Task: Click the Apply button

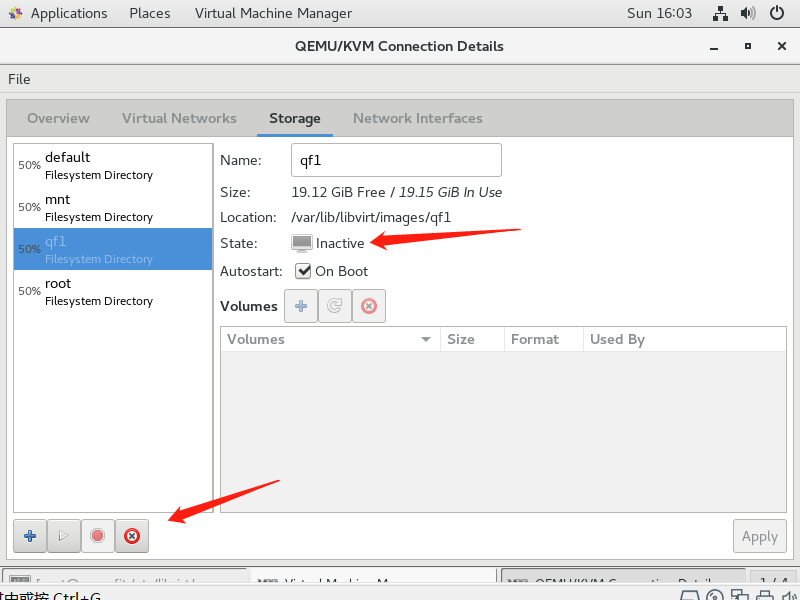Action: (760, 536)
